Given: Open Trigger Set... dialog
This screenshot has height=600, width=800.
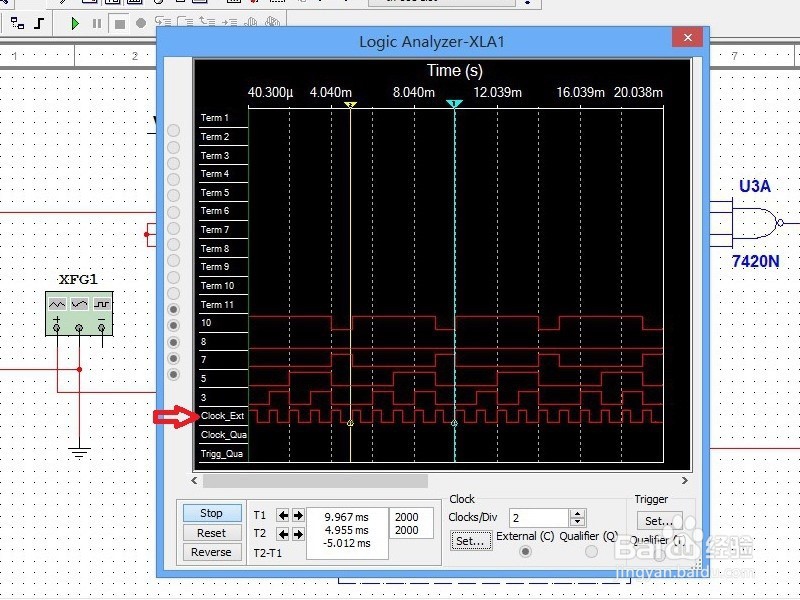Looking at the screenshot, I should coord(659,521).
